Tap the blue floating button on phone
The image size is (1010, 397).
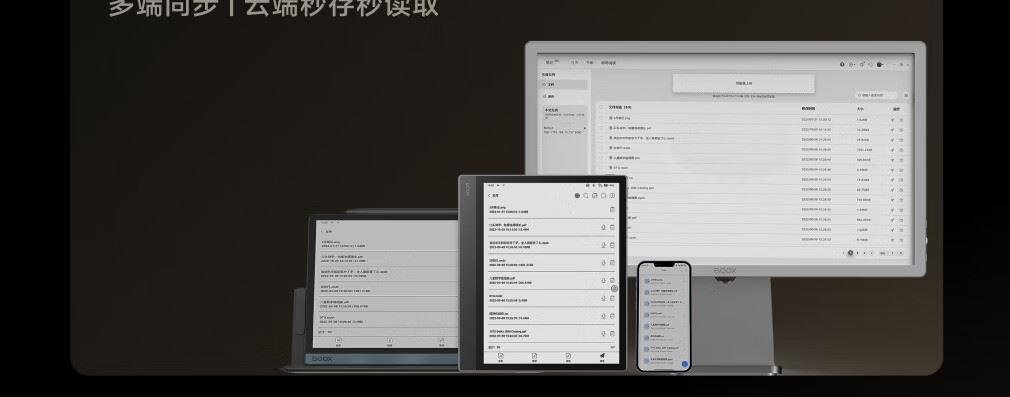tap(685, 364)
